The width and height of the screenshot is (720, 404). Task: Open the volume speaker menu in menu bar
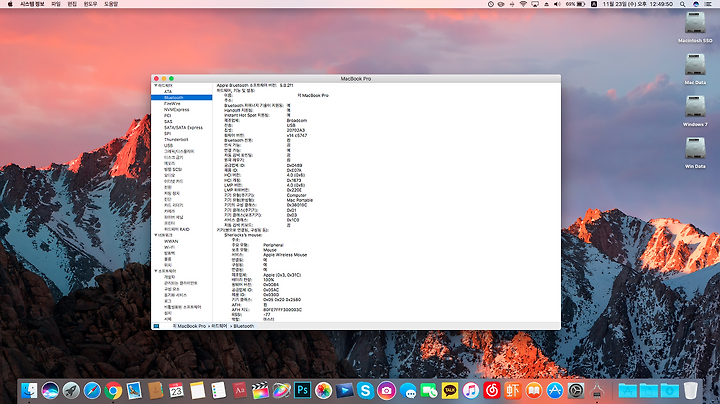[x=557, y=4]
